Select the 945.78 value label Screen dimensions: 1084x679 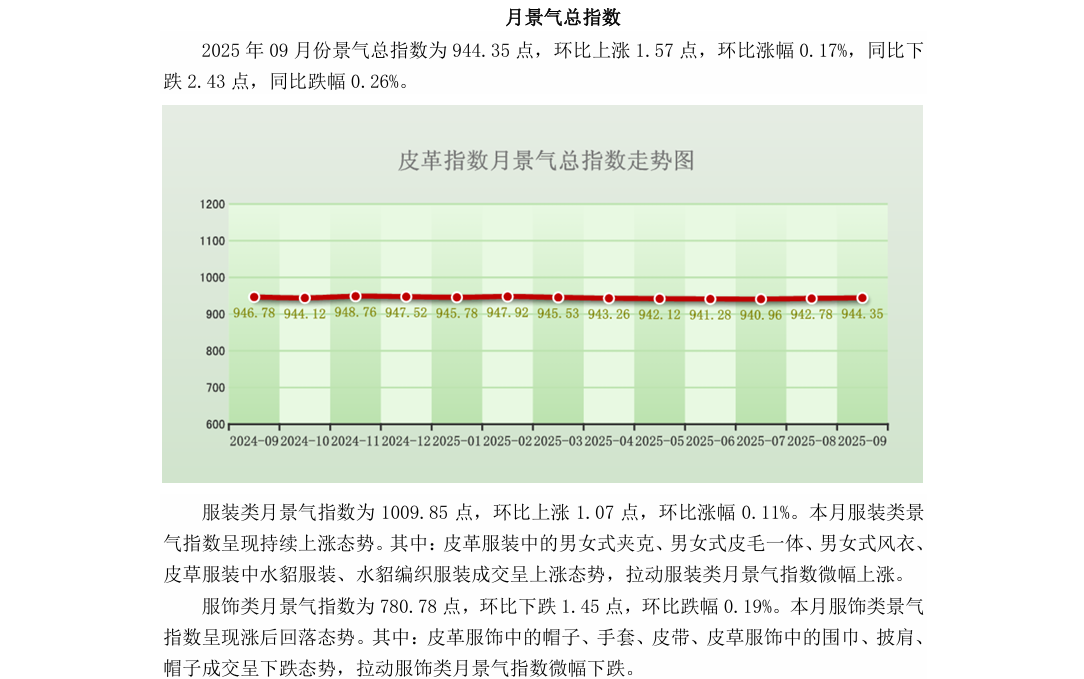point(457,314)
